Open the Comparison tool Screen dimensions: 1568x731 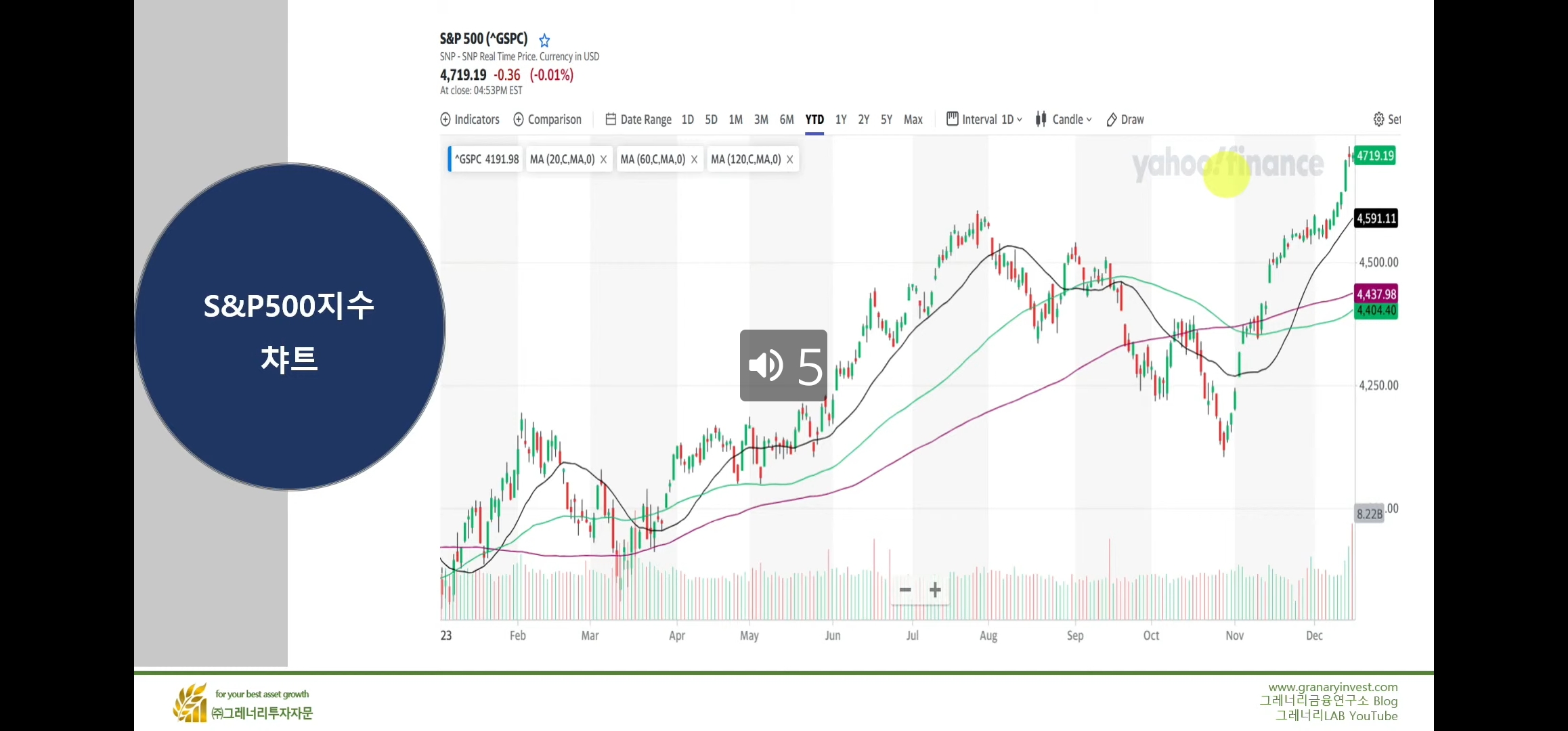click(x=547, y=120)
